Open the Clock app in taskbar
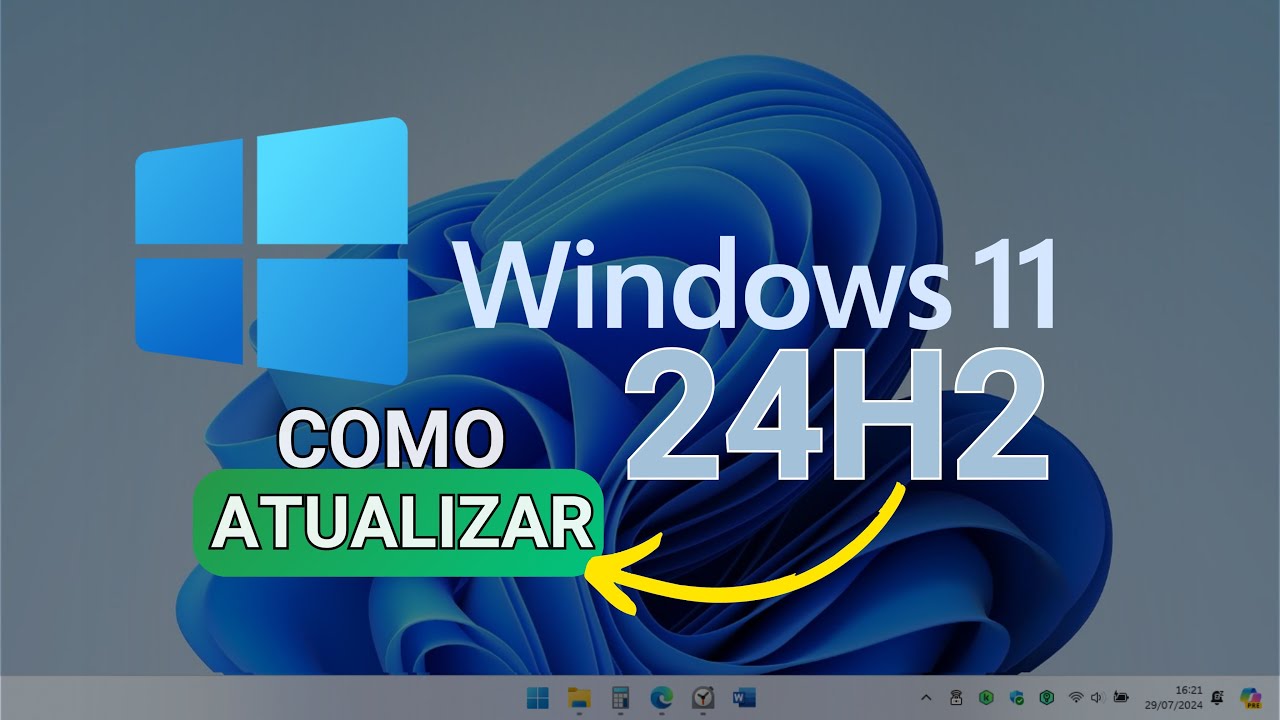This screenshot has width=1280, height=720. [x=703, y=697]
